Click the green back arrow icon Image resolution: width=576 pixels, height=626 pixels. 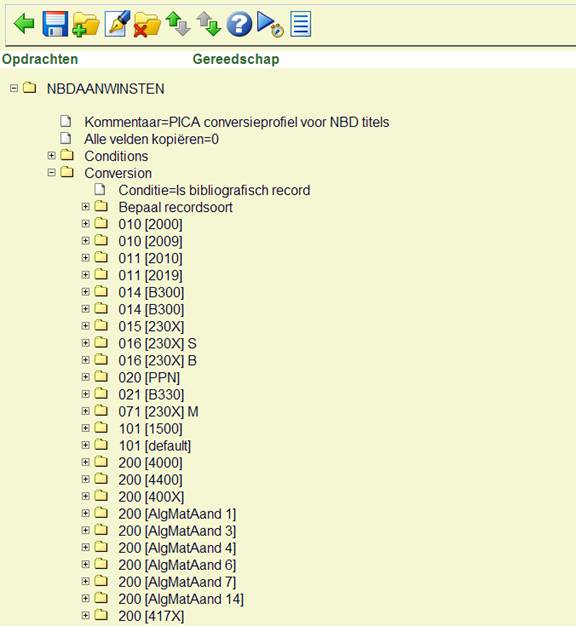click(x=24, y=24)
